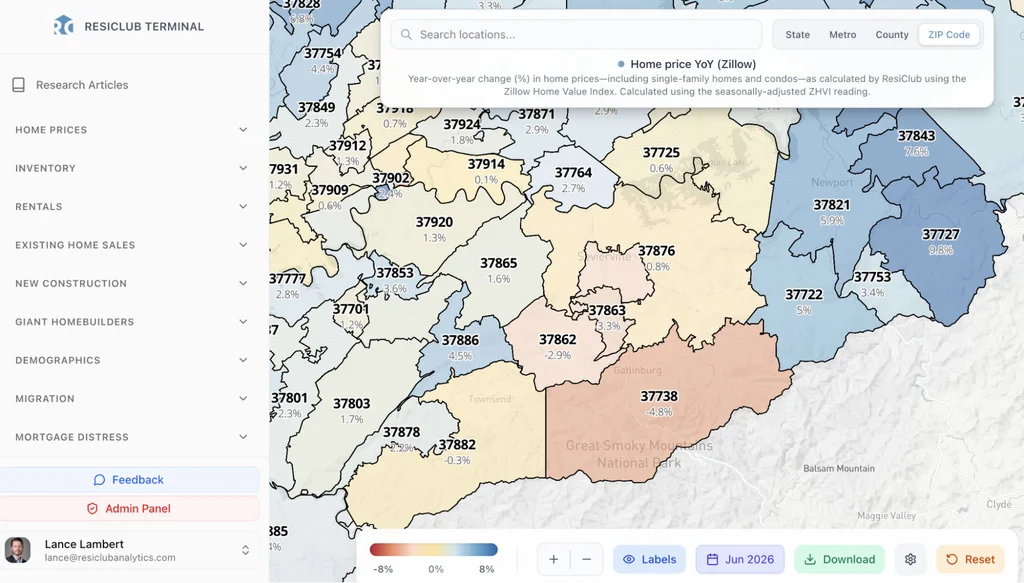Click the Admin Panel shield icon
The width and height of the screenshot is (1024, 583).
click(92, 509)
